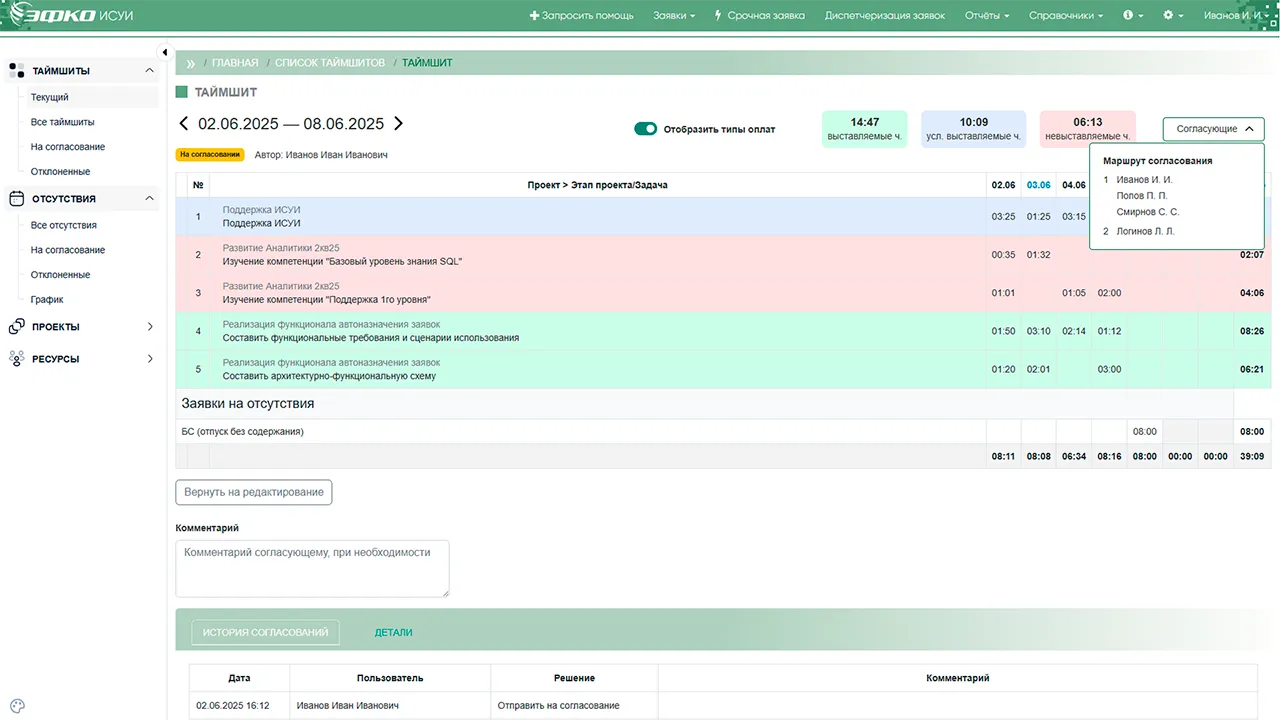Click the blue 10:09 усл. выставляемые ч. badge

(974, 129)
